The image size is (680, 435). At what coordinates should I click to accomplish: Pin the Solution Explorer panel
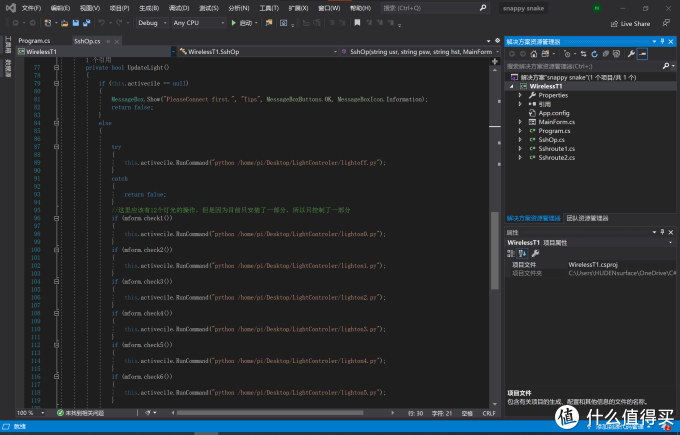(662, 41)
